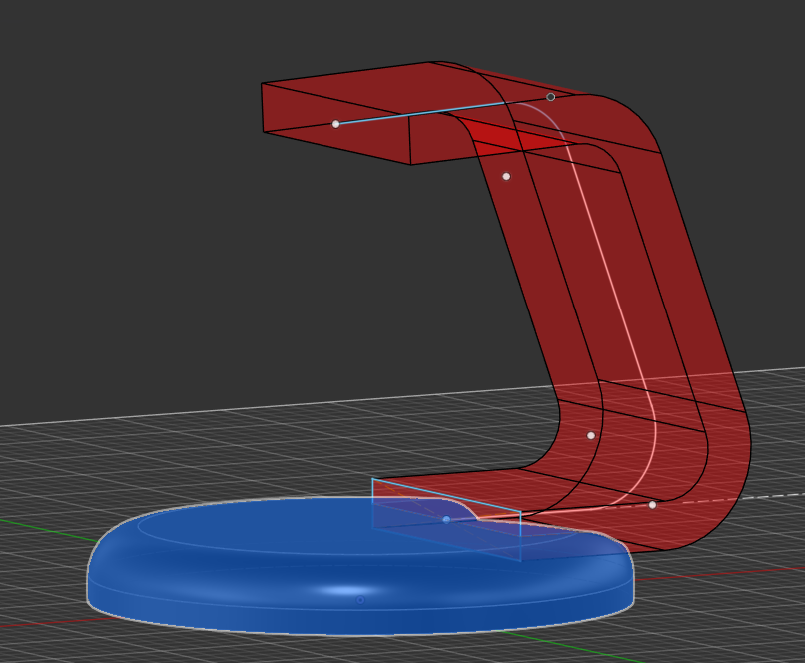Select the dark gray point on top arm
Image resolution: width=805 pixels, height=663 pixels.
click(550, 97)
